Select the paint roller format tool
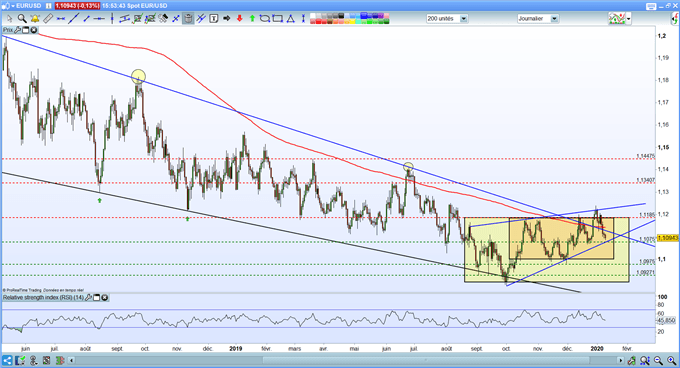This screenshot has width=680, height=368. click(x=163, y=19)
